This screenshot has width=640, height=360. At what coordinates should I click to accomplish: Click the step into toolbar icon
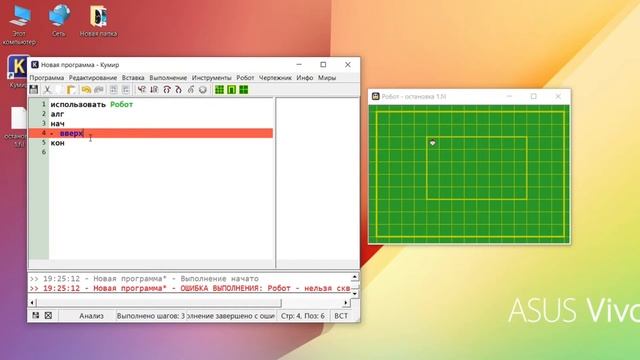click(x=167, y=90)
